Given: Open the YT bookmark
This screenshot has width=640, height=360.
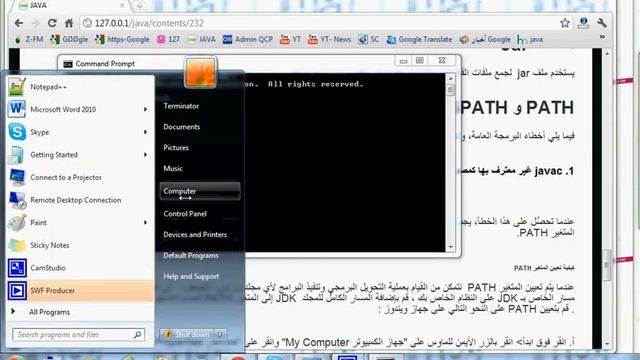Looking at the screenshot, I should (x=290, y=39).
